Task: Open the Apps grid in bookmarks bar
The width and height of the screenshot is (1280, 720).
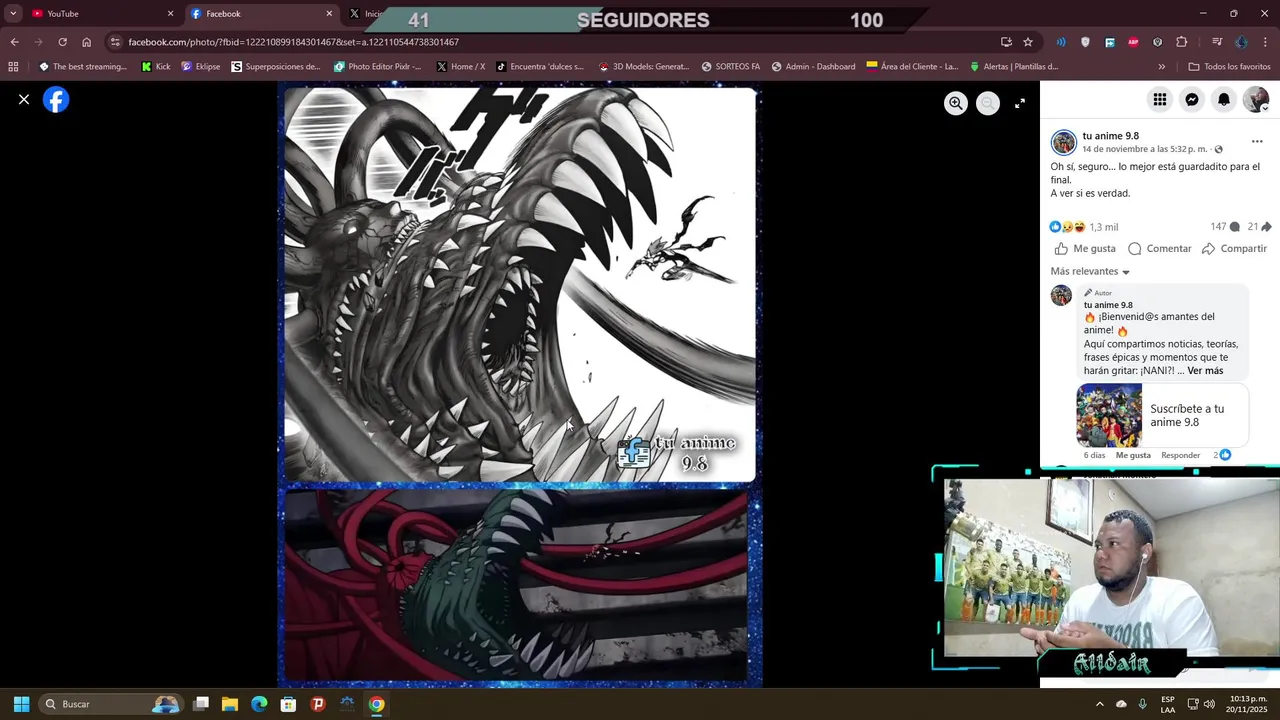Action: click(x=13, y=67)
